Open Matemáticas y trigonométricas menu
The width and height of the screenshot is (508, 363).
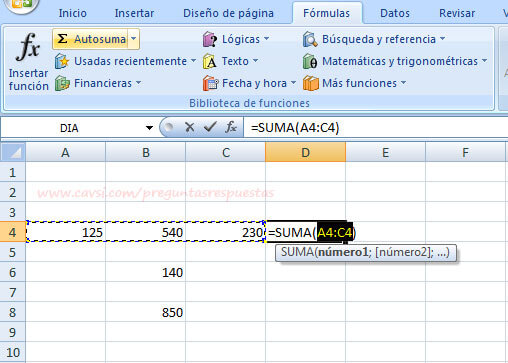click(395, 61)
